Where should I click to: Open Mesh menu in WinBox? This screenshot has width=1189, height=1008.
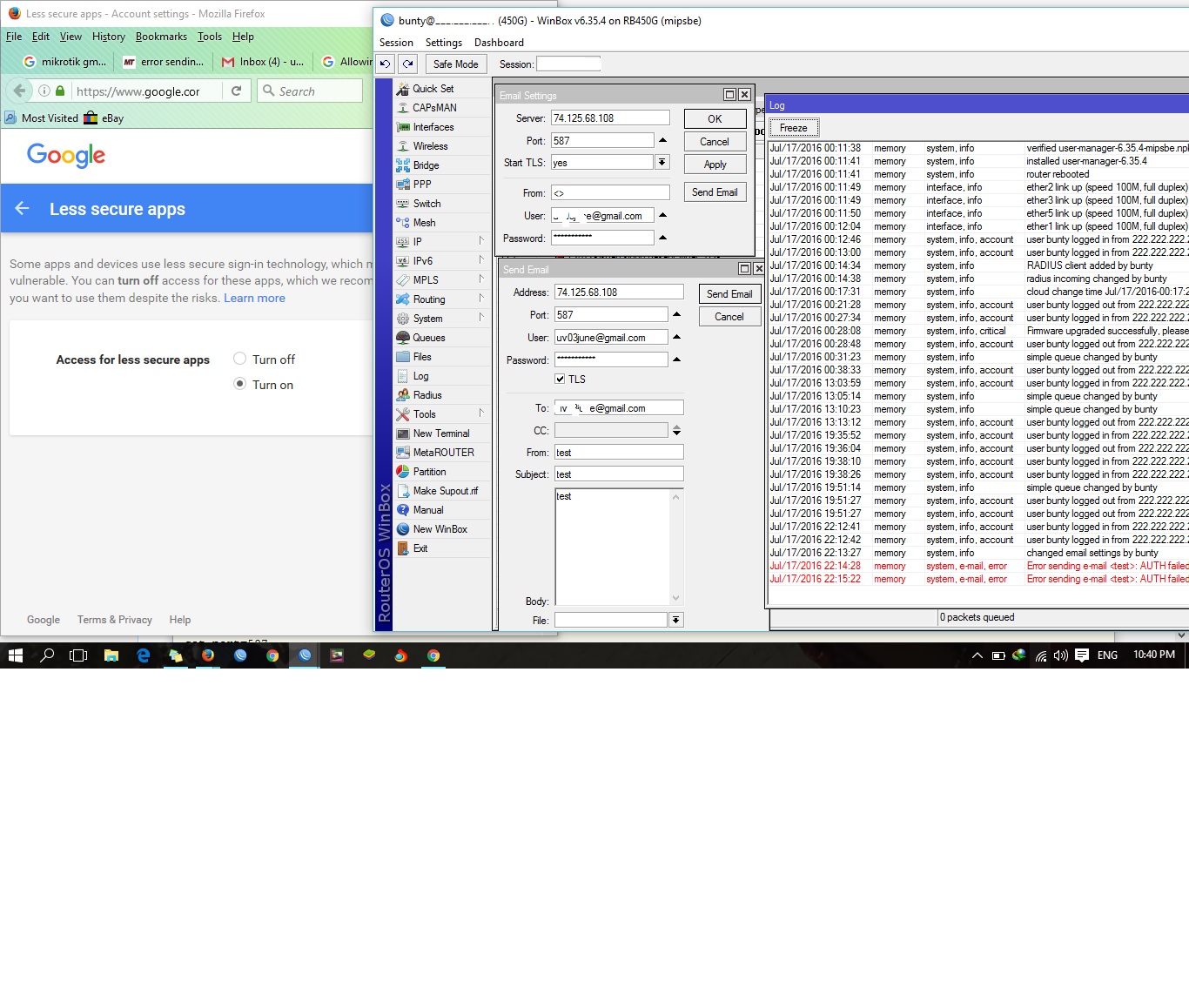(x=424, y=223)
